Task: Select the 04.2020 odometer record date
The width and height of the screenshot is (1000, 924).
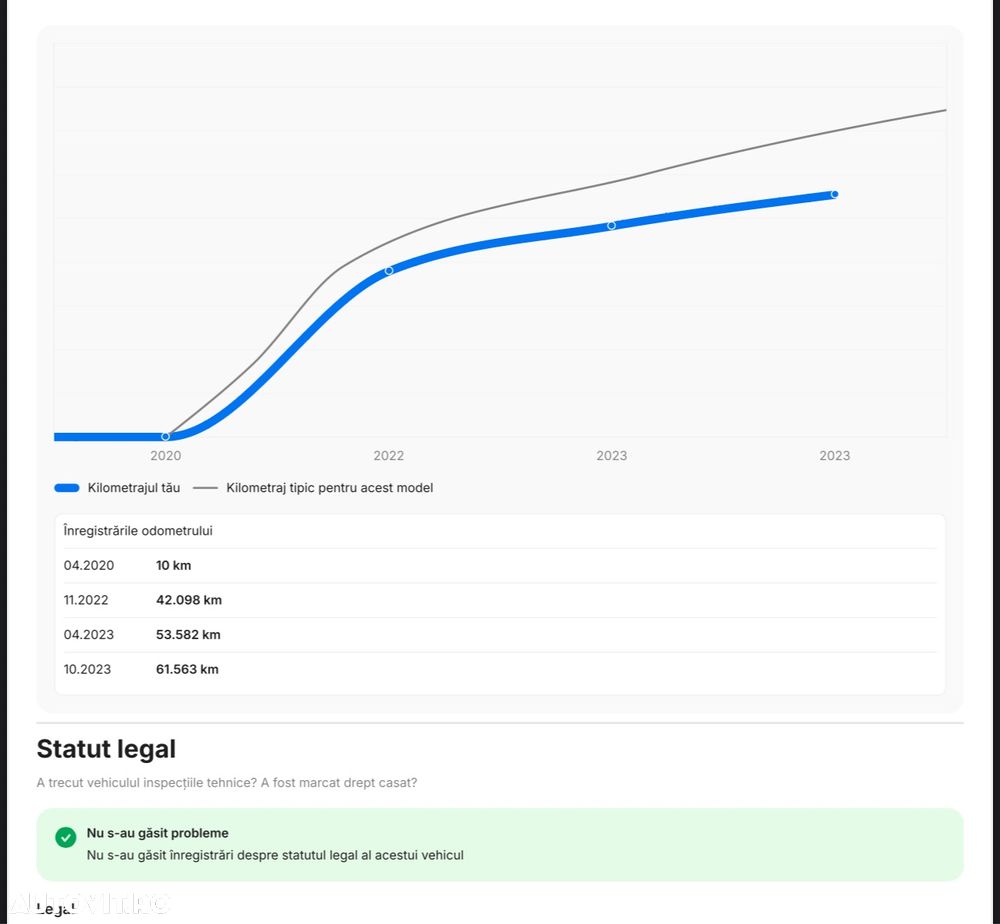Action: point(89,566)
